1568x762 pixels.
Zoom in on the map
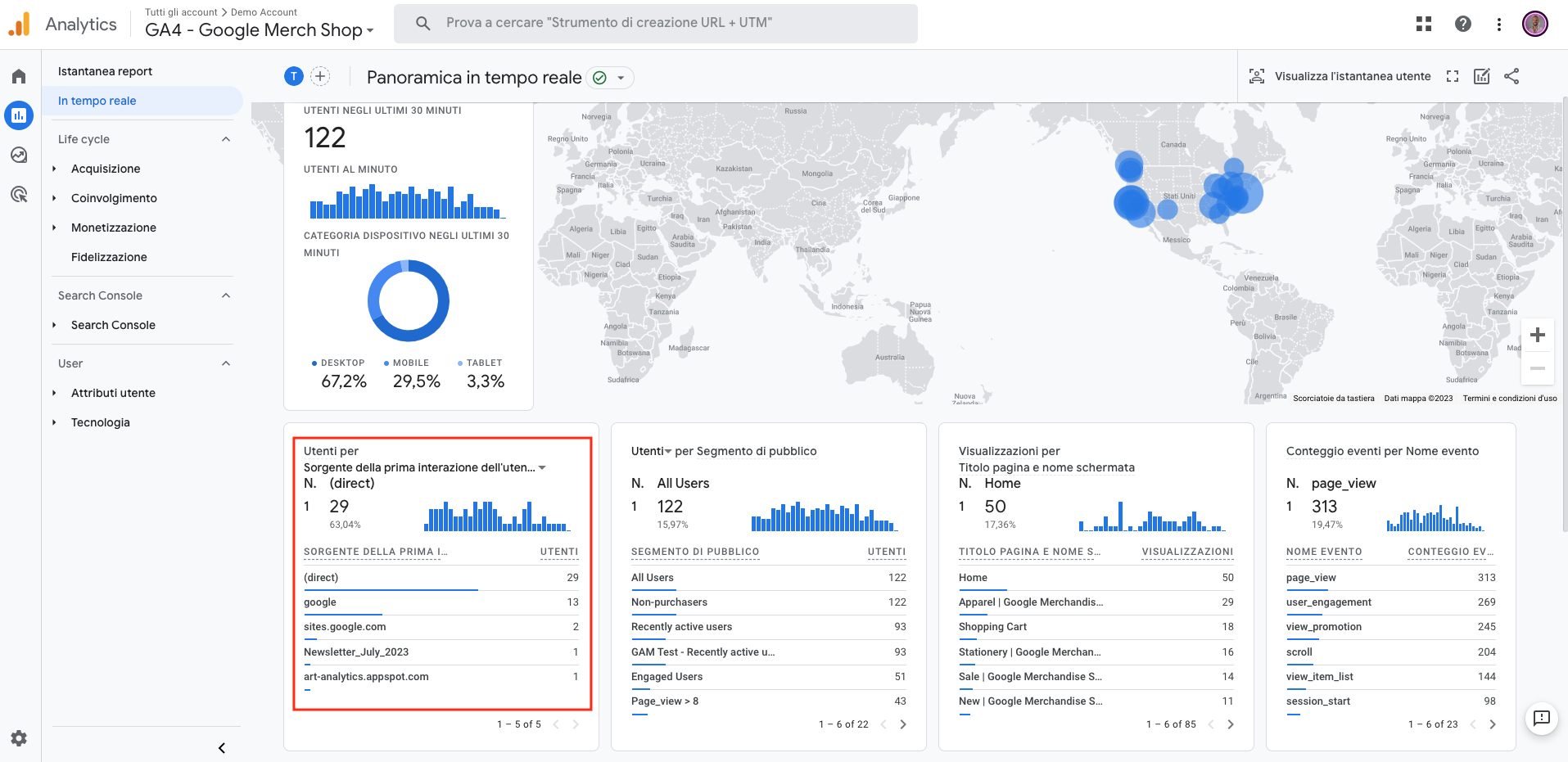[x=1538, y=335]
